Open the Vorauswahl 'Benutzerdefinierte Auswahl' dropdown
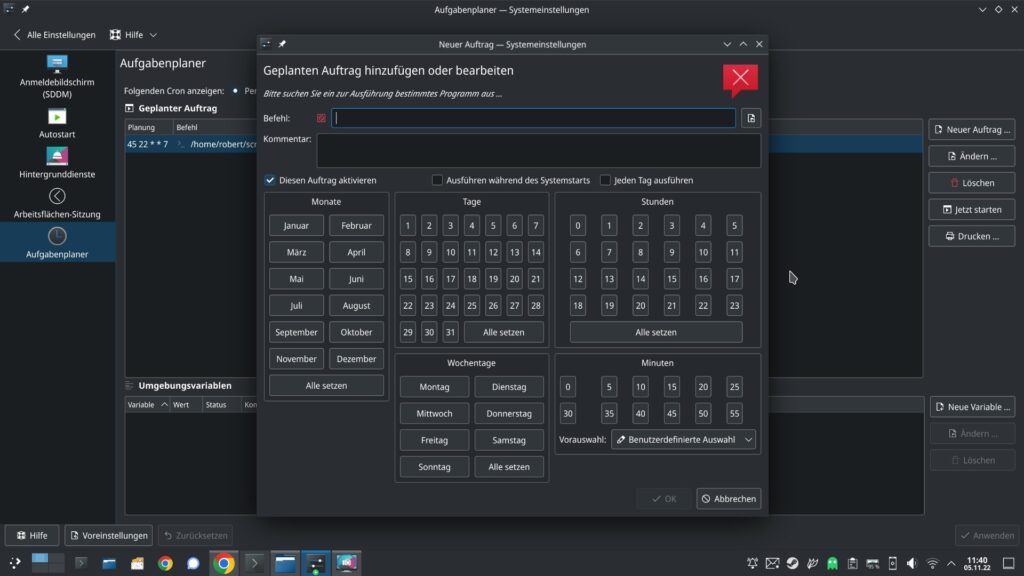The height and width of the screenshot is (576, 1024). [684, 440]
